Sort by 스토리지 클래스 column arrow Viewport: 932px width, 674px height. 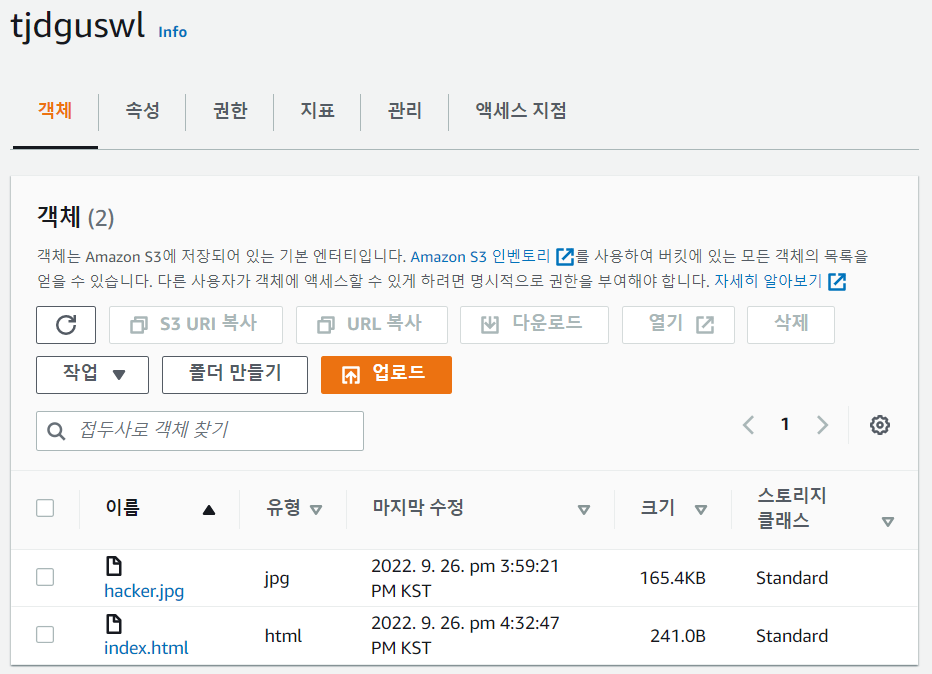(x=887, y=522)
